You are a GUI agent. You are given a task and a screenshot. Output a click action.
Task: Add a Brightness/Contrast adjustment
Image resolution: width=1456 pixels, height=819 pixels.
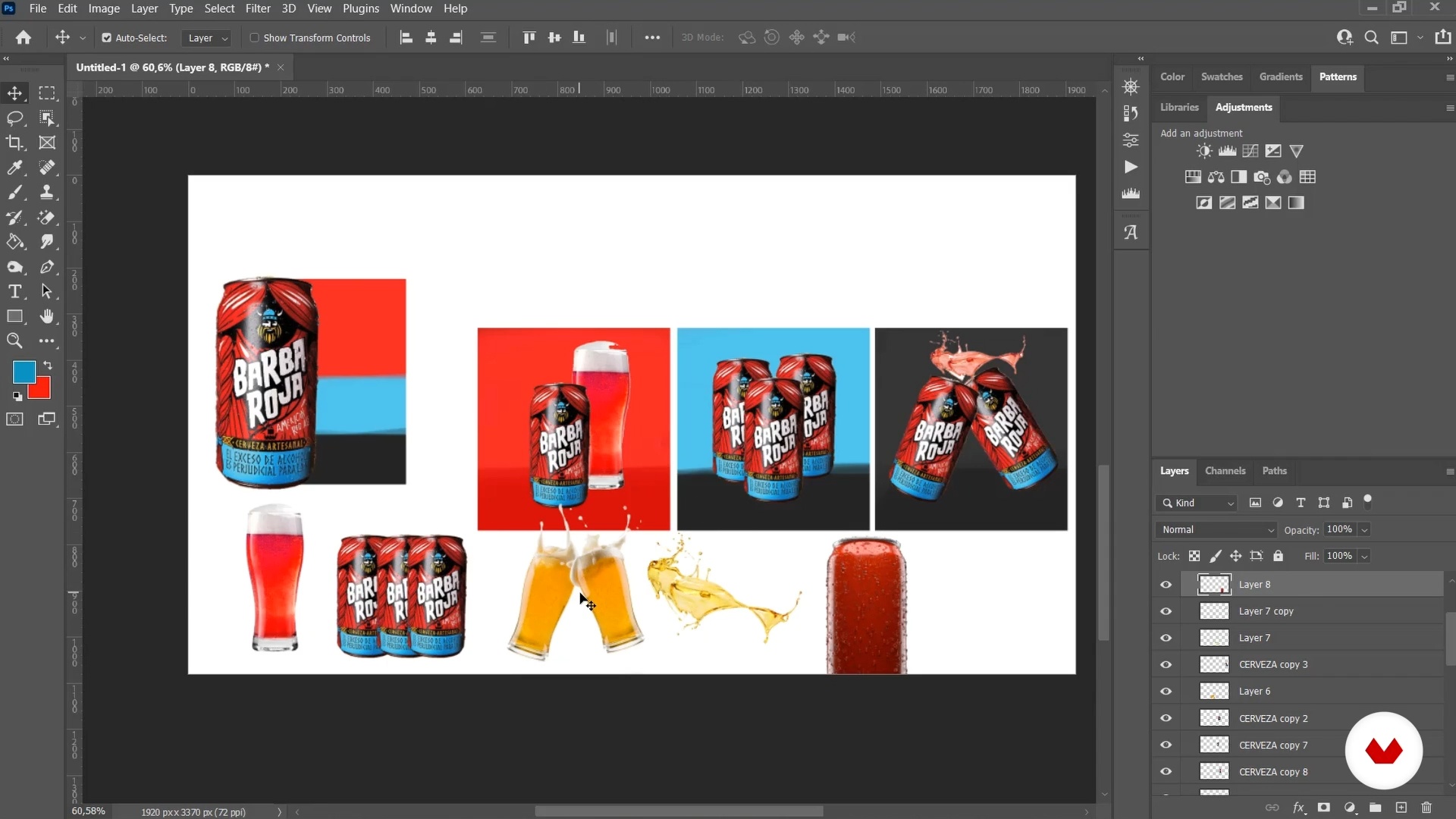click(x=1204, y=151)
